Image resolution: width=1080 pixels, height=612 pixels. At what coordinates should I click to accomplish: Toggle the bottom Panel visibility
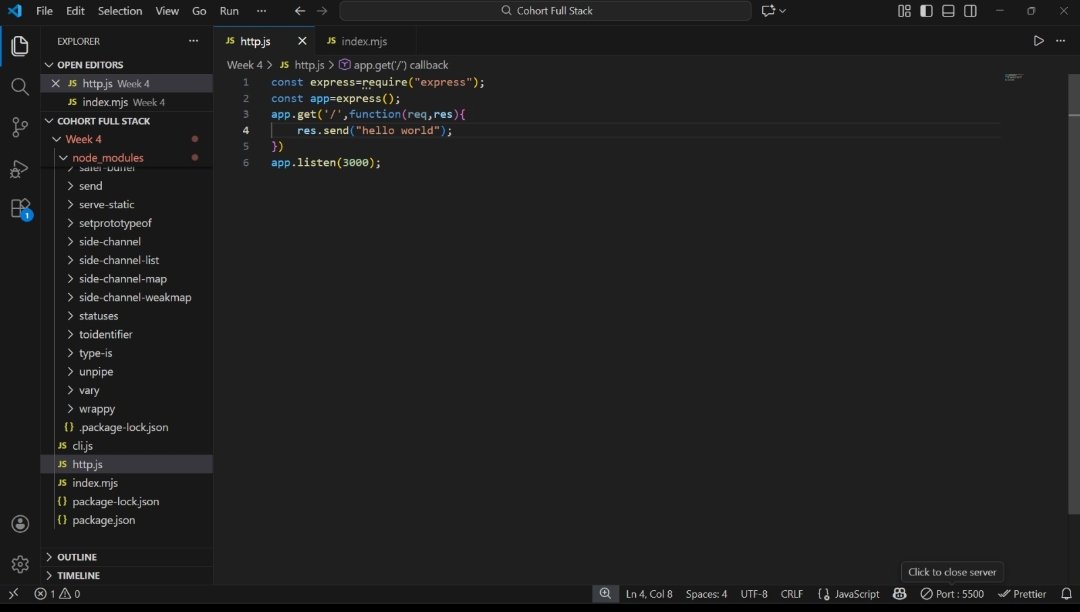(x=948, y=11)
